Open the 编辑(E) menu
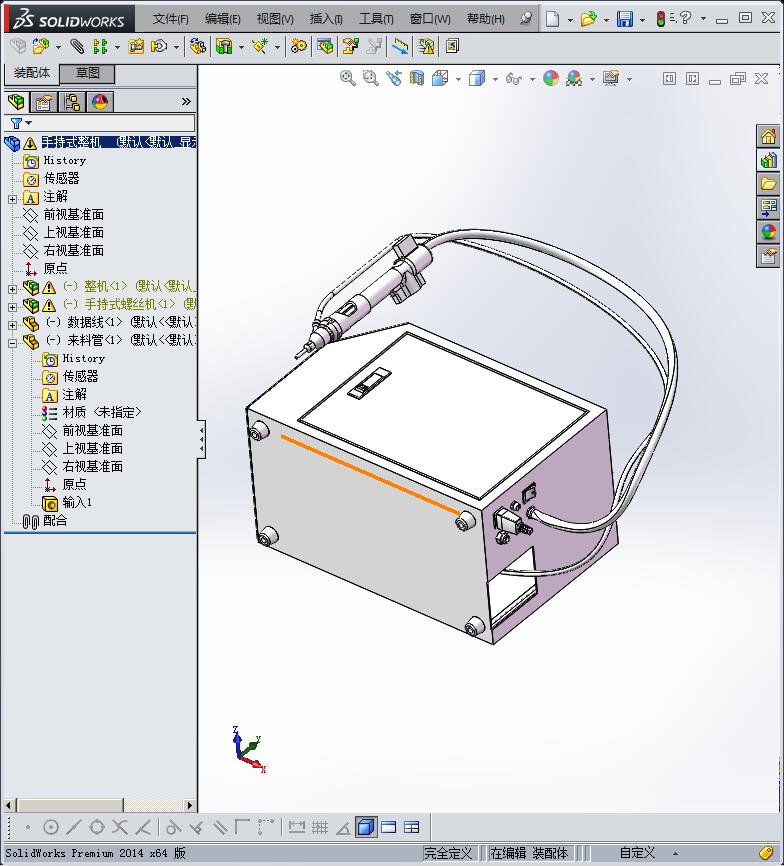784x866 pixels. [x=223, y=19]
